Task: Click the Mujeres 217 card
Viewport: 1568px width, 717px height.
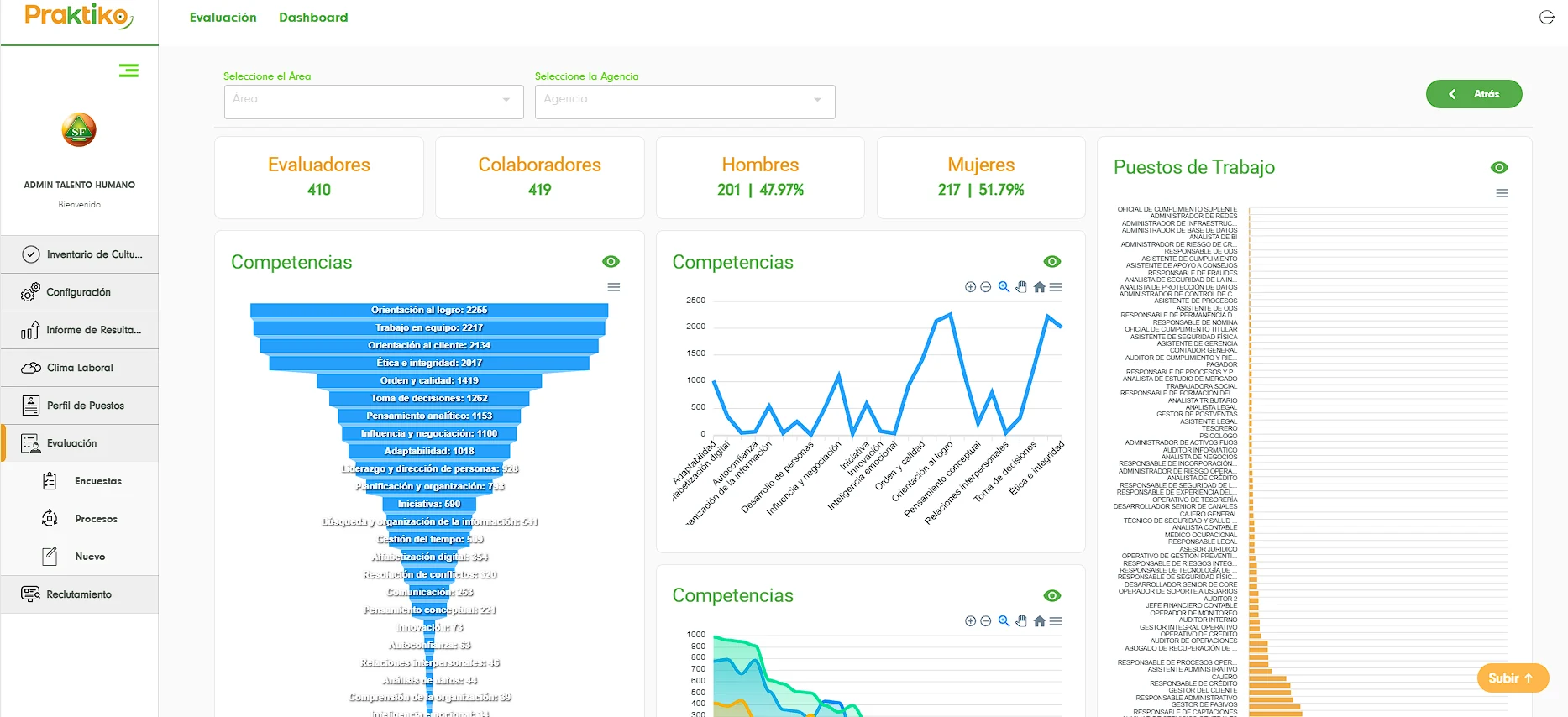Action: pos(981,177)
